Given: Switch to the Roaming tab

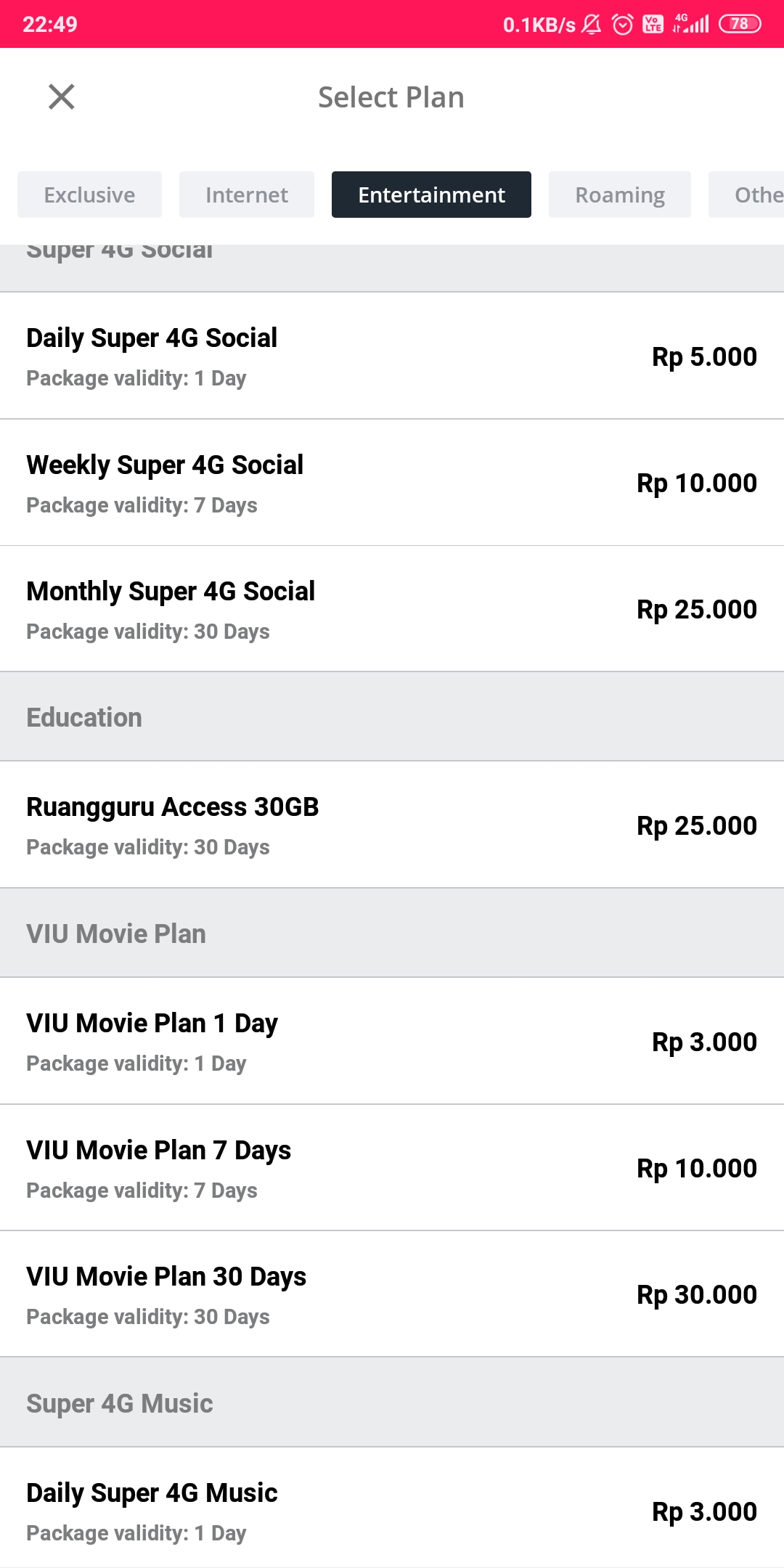Looking at the screenshot, I should point(619,195).
